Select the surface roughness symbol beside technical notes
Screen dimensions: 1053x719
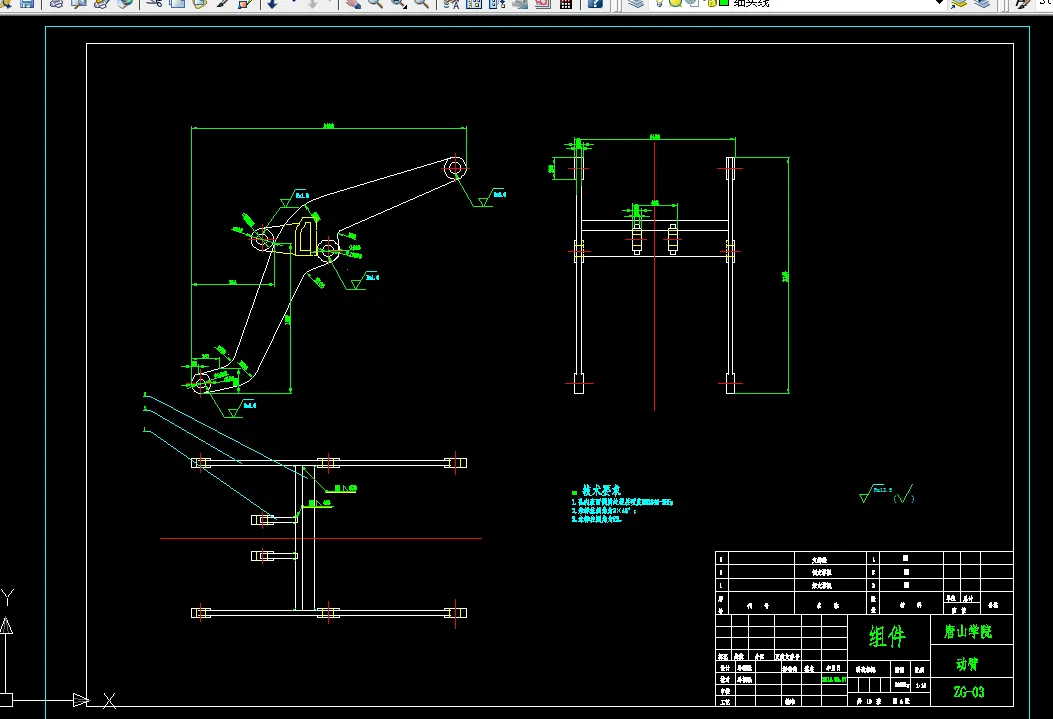click(886, 494)
